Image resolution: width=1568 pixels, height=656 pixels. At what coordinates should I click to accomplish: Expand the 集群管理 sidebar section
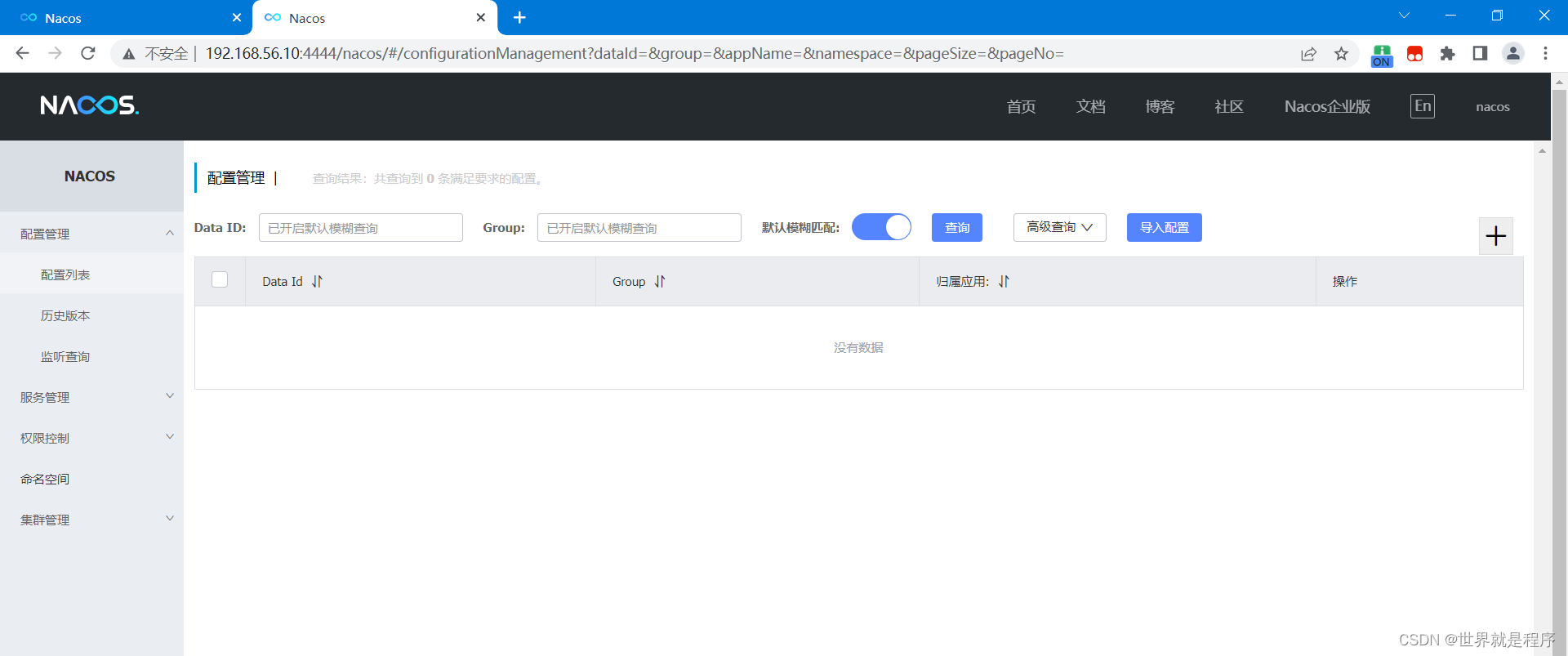(x=91, y=520)
